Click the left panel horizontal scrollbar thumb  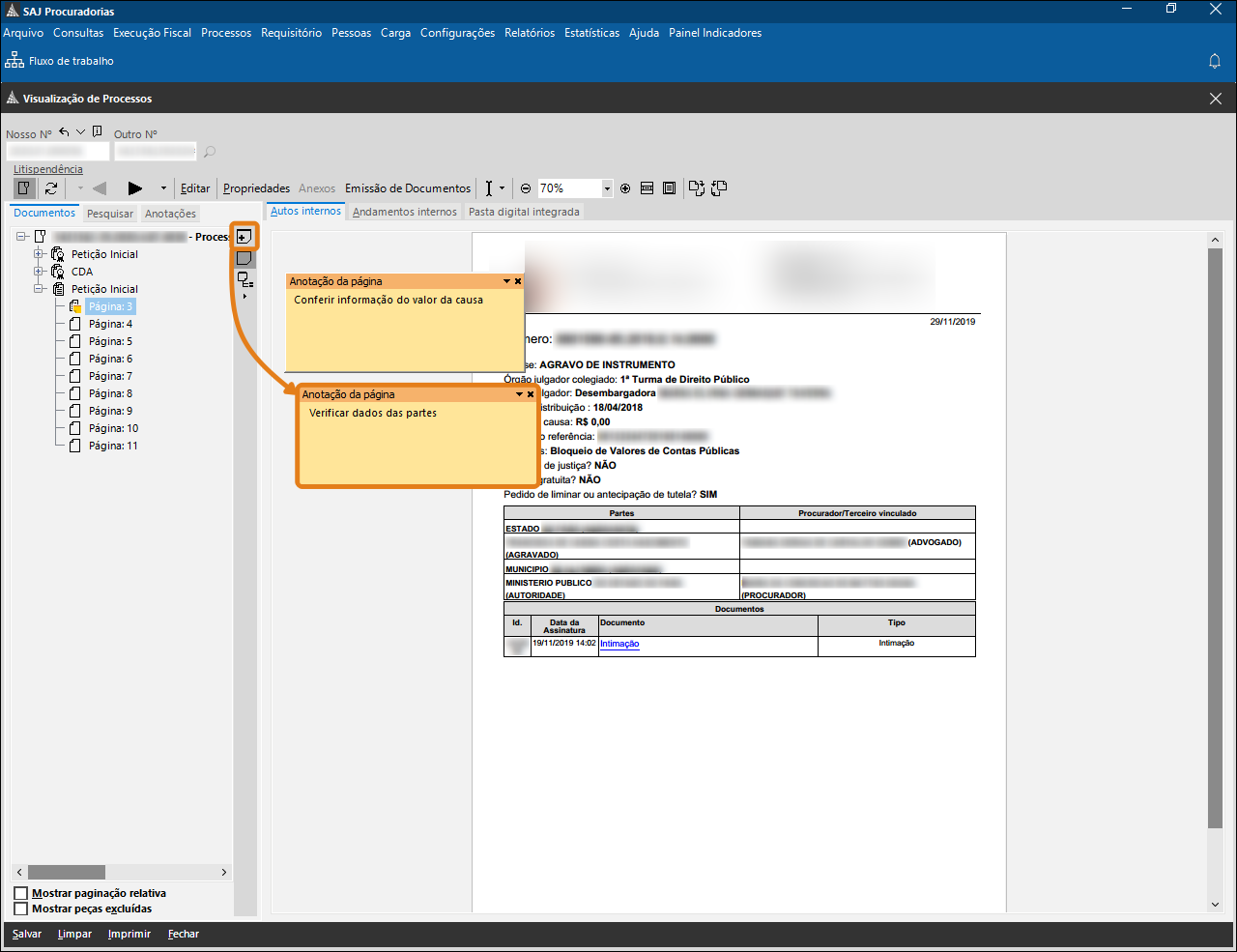66,872
